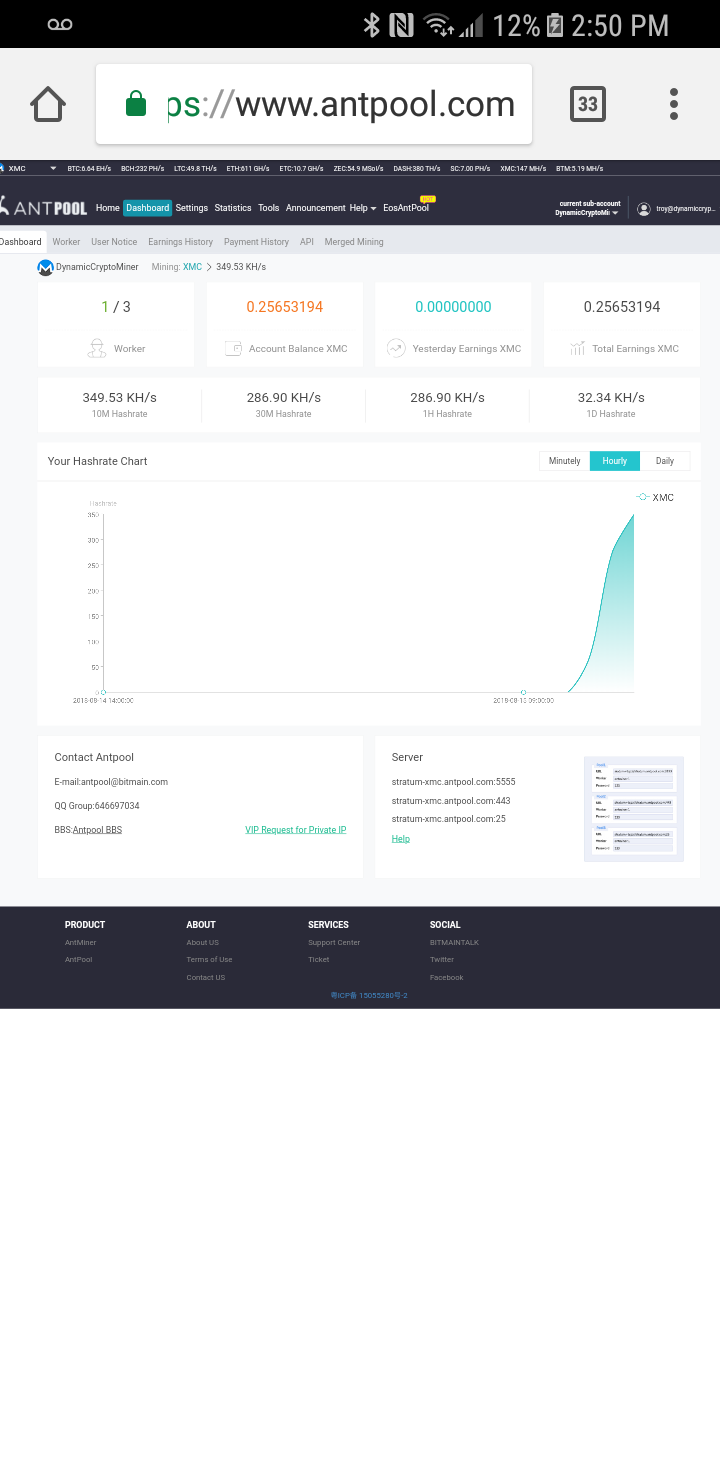Tap the green secure padlock icon

pos(136,104)
